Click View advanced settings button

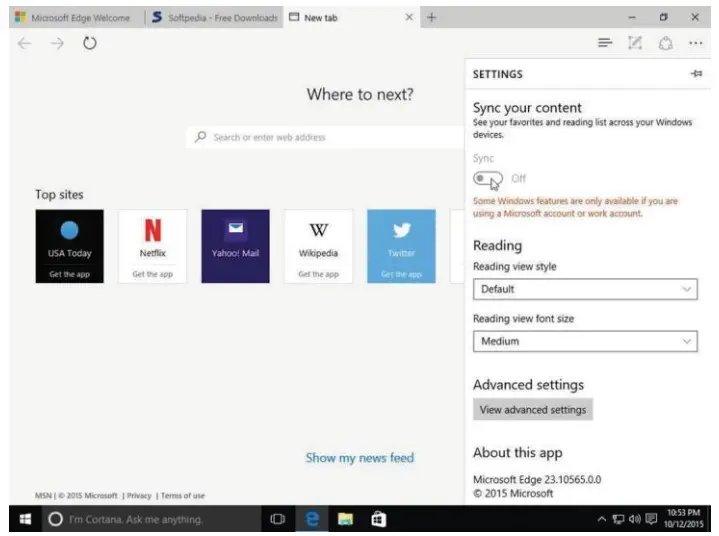tap(533, 409)
